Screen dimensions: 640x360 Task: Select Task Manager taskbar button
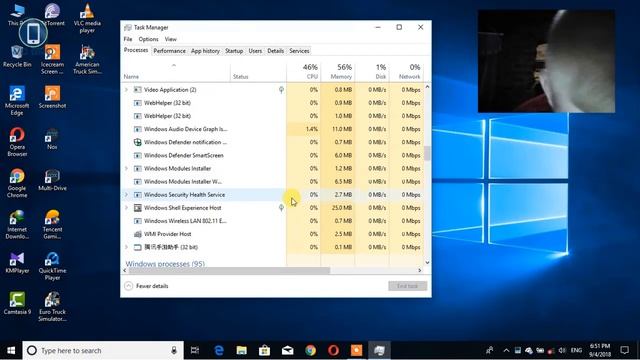click(x=379, y=350)
